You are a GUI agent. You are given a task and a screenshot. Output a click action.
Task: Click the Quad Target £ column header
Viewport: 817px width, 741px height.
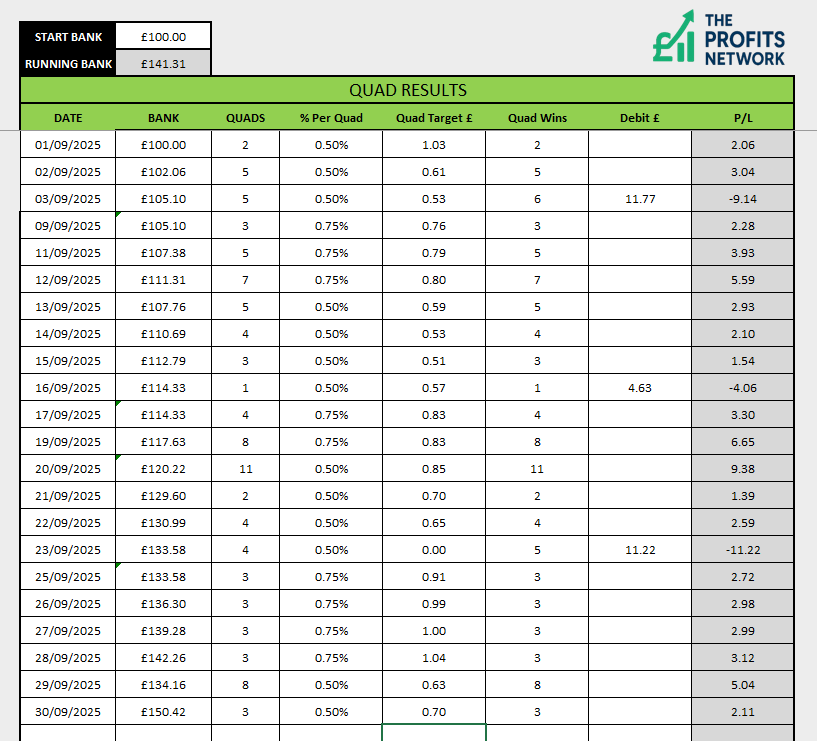coord(433,118)
